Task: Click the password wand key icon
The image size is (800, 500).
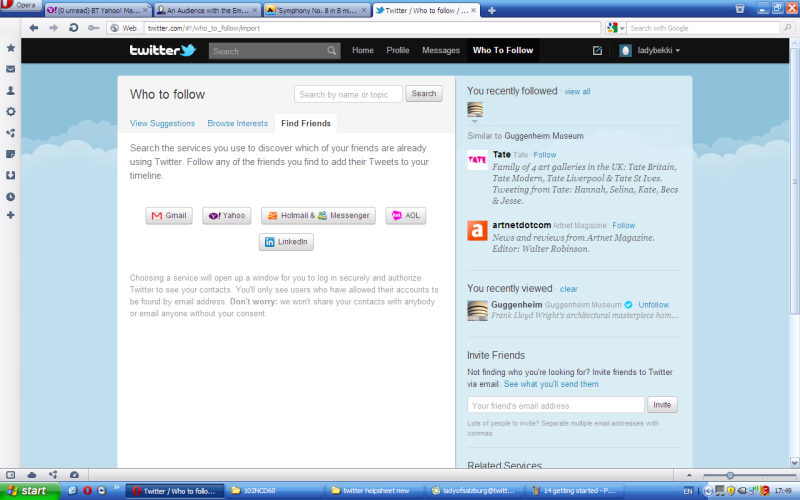Action: 93,28
